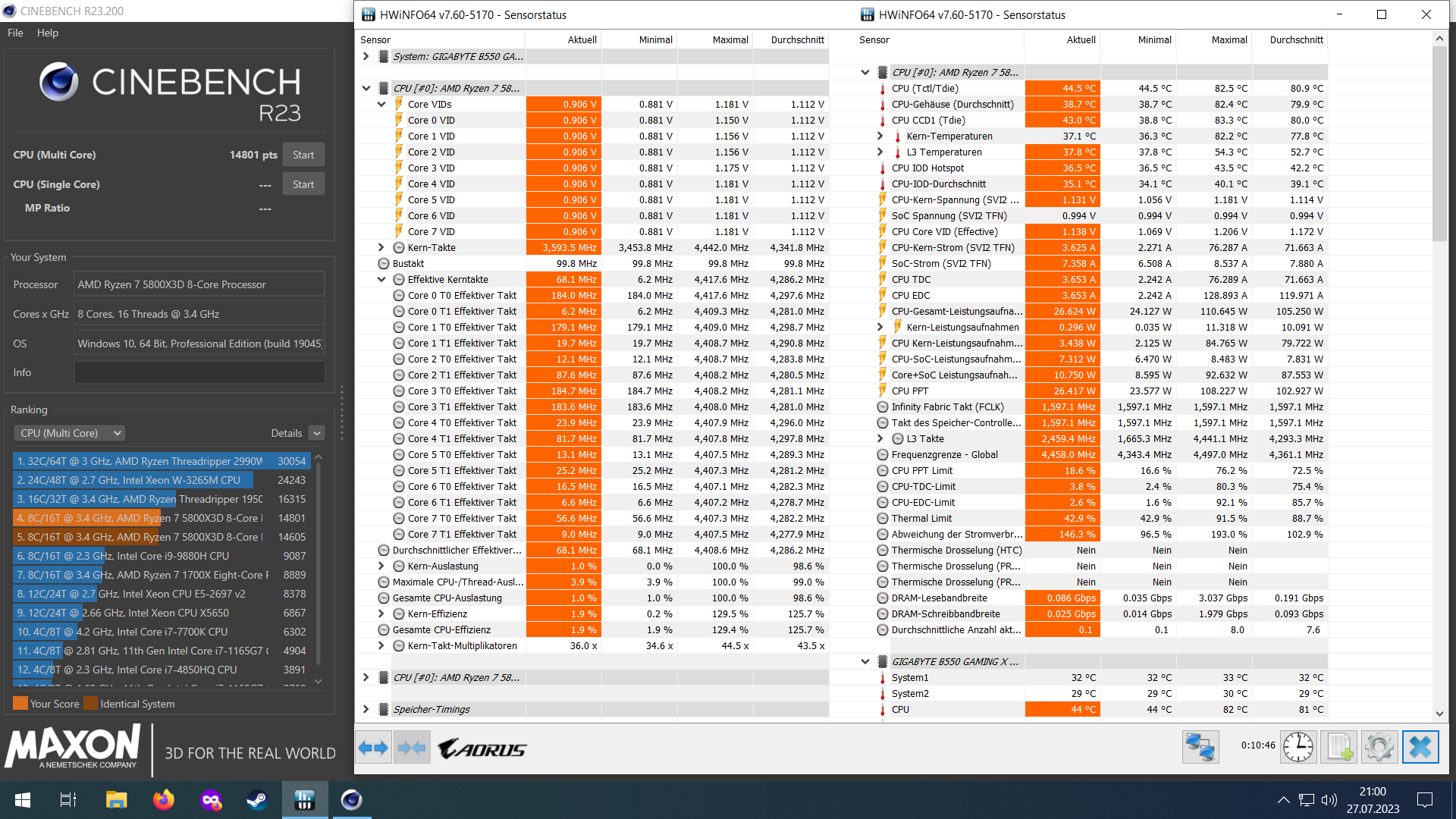The width and height of the screenshot is (1456, 819).
Task: Open Steam from the taskbar
Action: [257, 800]
